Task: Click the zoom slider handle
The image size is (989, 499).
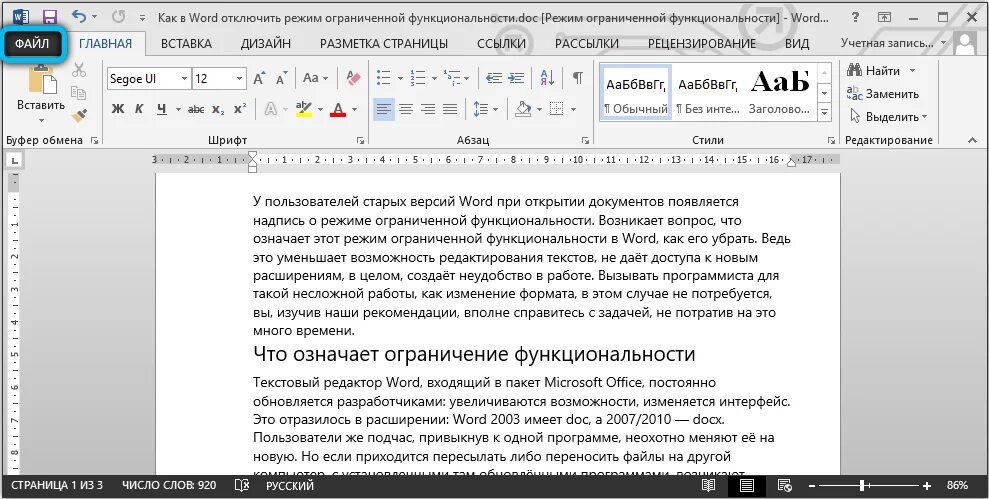Action: [x=862, y=485]
